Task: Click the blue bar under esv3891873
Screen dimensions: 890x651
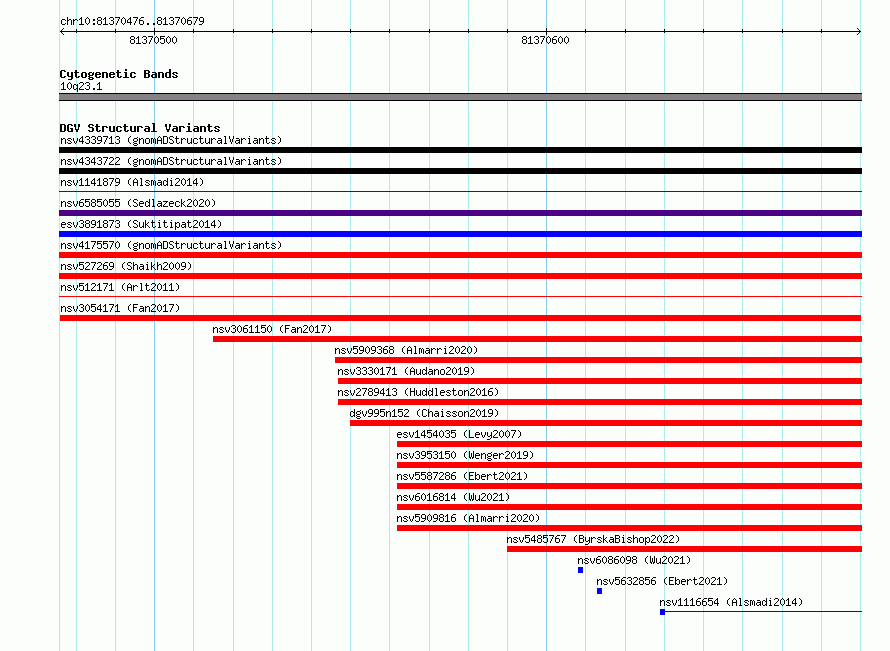Action: pos(460,234)
